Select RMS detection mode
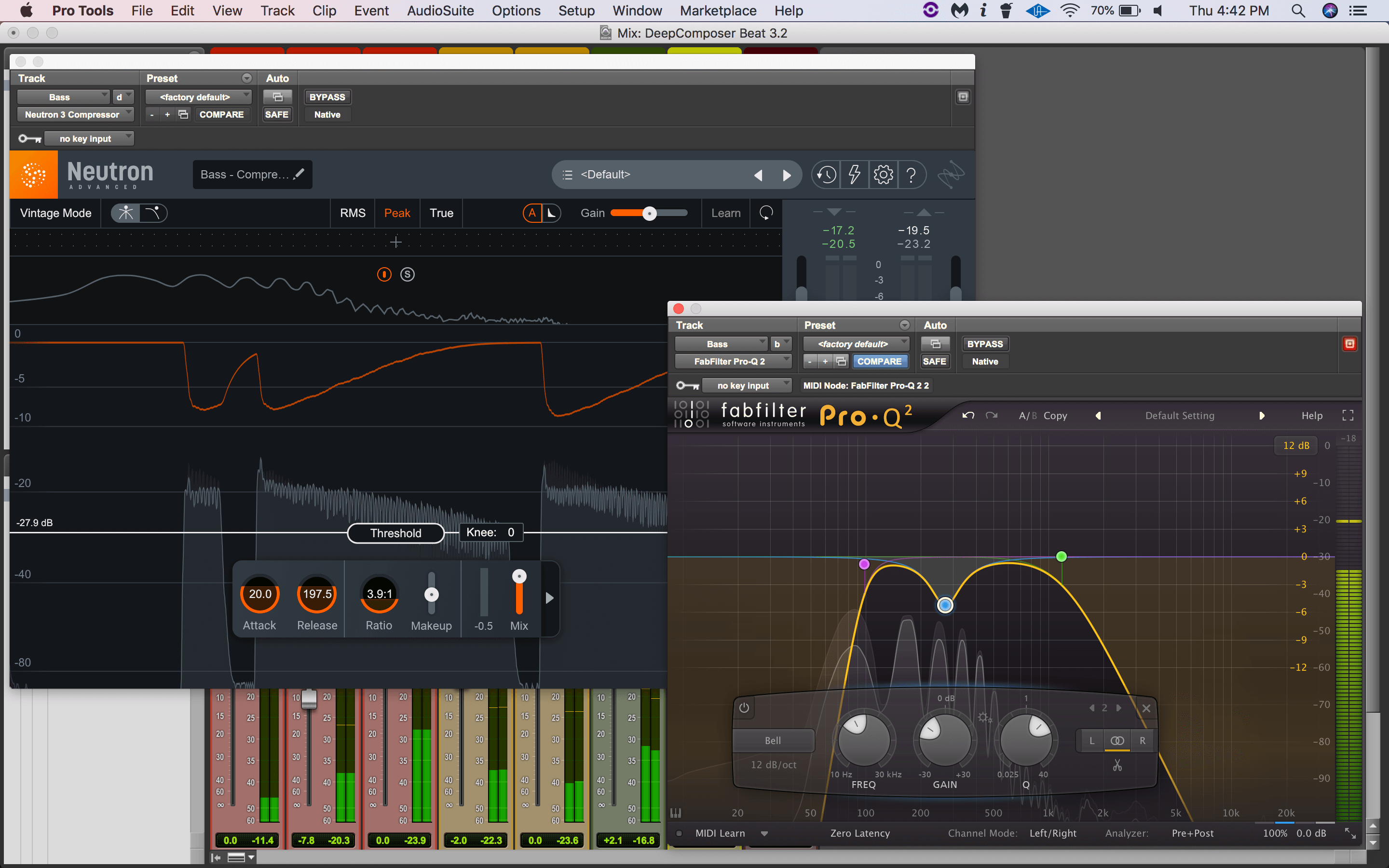Viewport: 1389px width, 868px height. [x=353, y=213]
